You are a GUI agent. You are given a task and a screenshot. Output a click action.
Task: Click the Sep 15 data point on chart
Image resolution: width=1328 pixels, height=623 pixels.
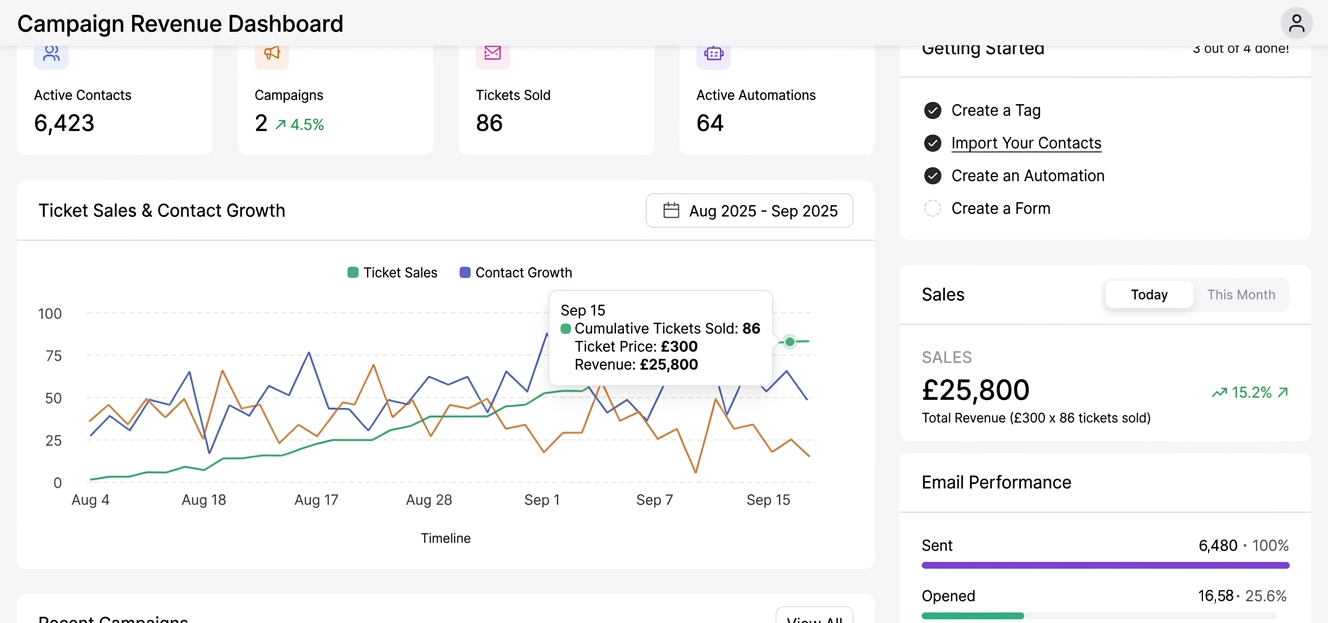pyautogui.click(x=790, y=342)
